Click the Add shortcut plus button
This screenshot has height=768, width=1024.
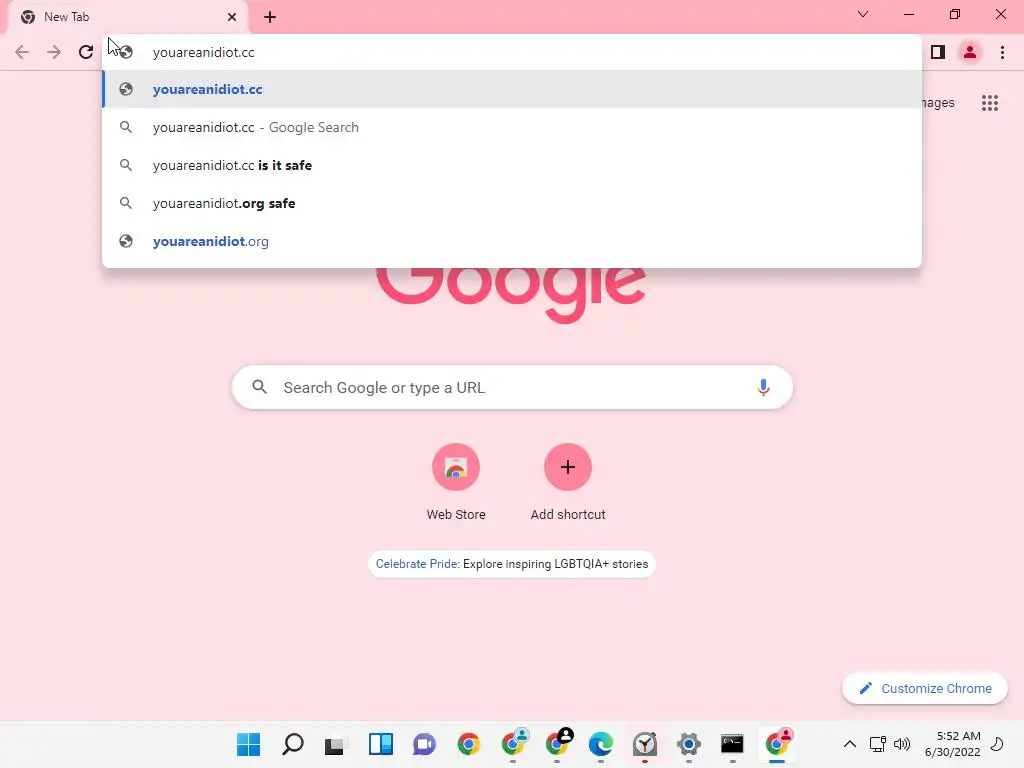[x=568, y=466]
